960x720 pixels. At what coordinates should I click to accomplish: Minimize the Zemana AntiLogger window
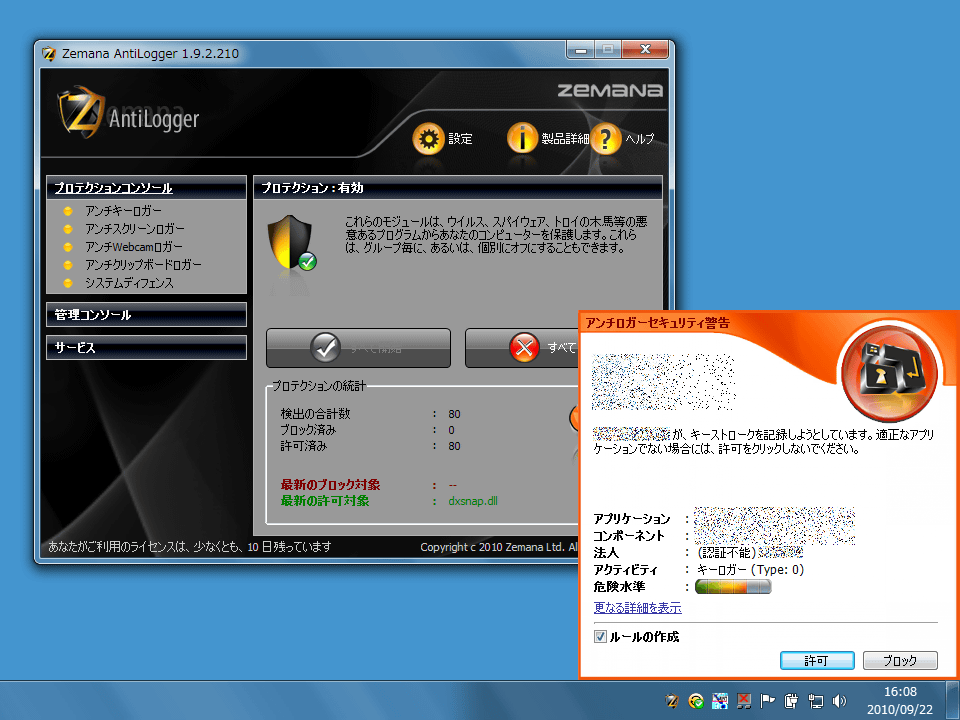(580, 50)
